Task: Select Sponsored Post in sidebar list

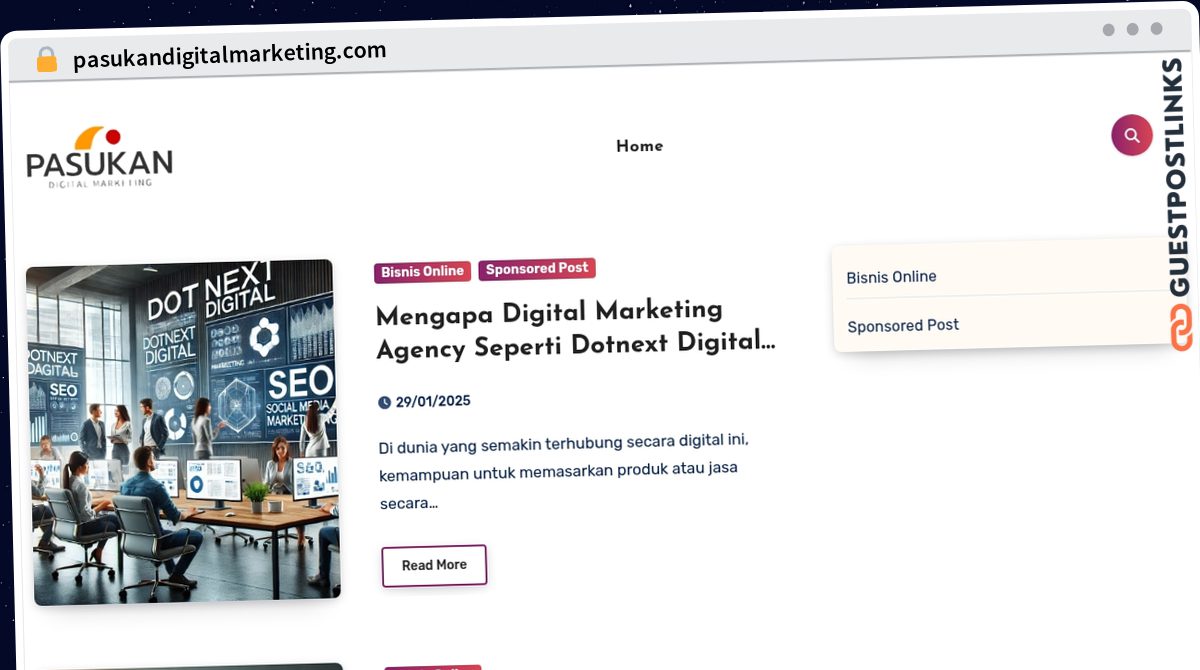Action: 903,325
